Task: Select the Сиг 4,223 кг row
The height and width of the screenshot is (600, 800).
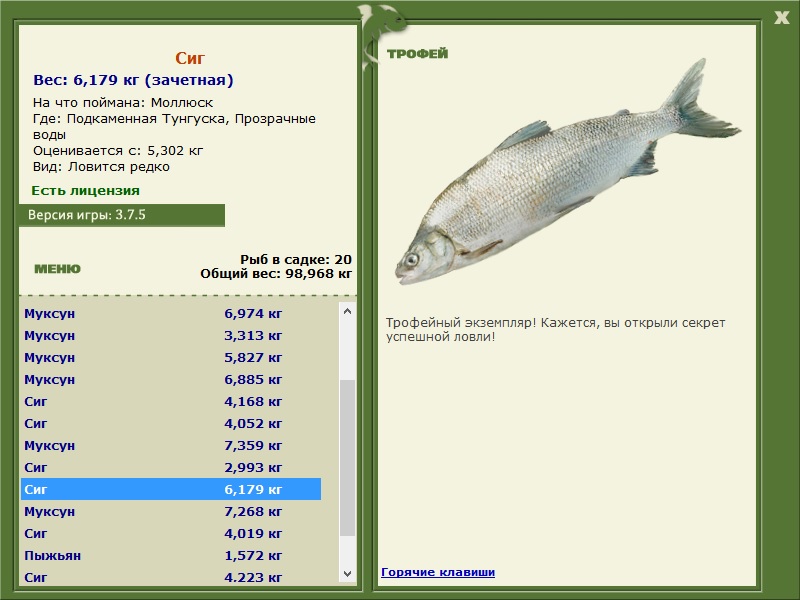Action: click(171, 577)
